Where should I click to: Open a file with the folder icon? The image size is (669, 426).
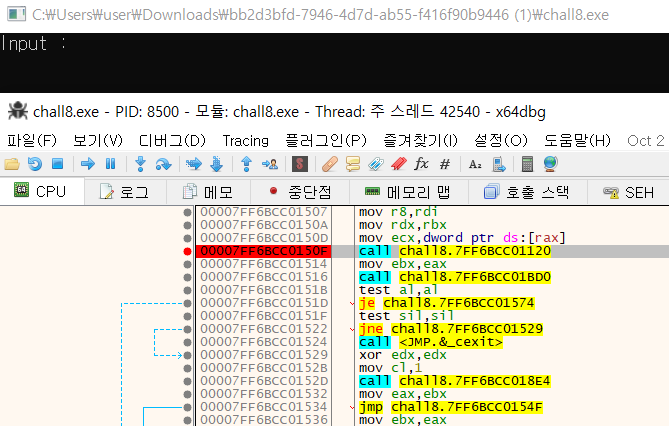click(x=12, y=164)
